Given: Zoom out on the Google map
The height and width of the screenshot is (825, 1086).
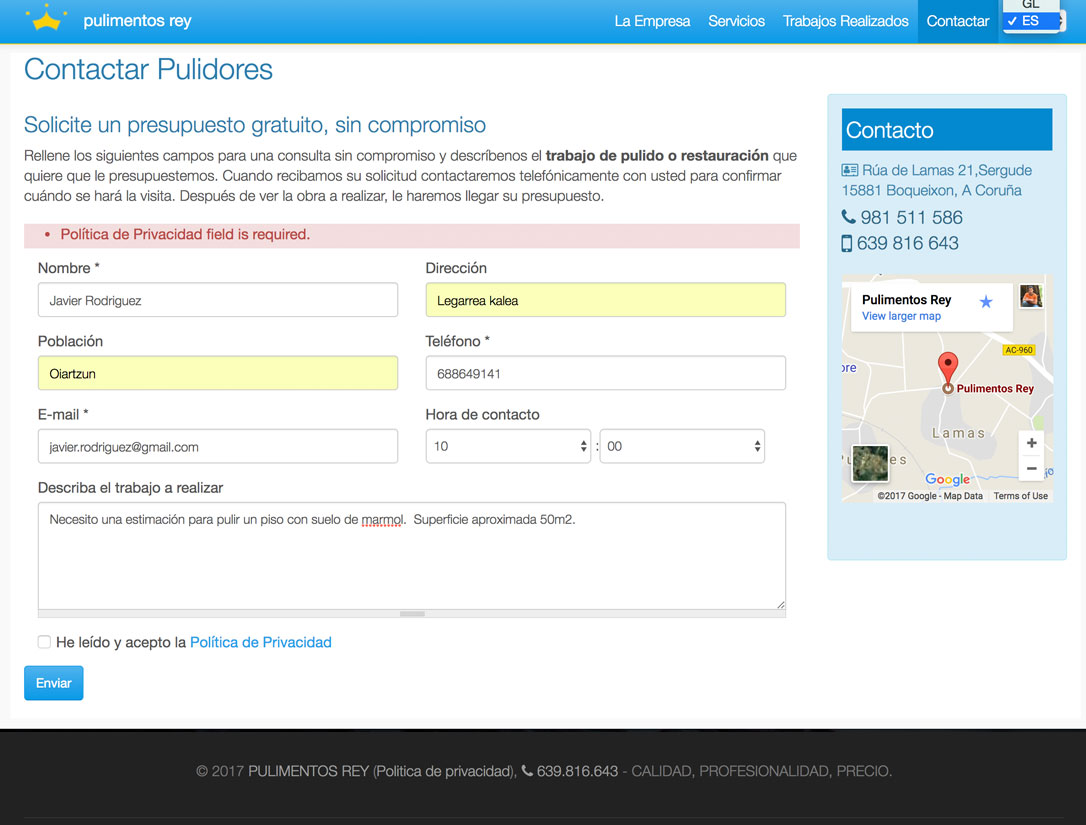Looking at the screenshot, I should point(1031,468).
